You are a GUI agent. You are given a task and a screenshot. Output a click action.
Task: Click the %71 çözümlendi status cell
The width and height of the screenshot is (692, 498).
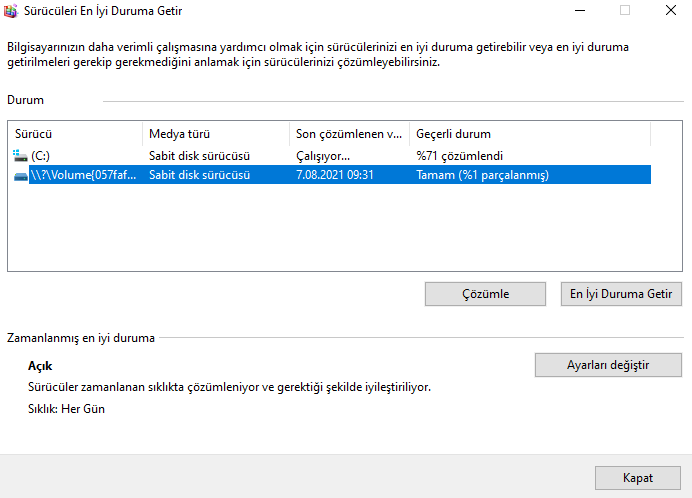tap(459, 156)
